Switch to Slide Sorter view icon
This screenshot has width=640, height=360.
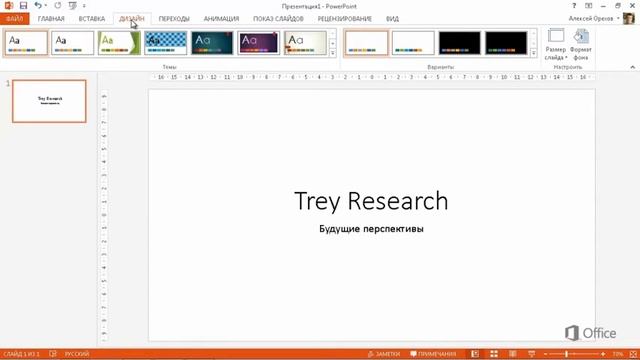click(x=494, y=354)
